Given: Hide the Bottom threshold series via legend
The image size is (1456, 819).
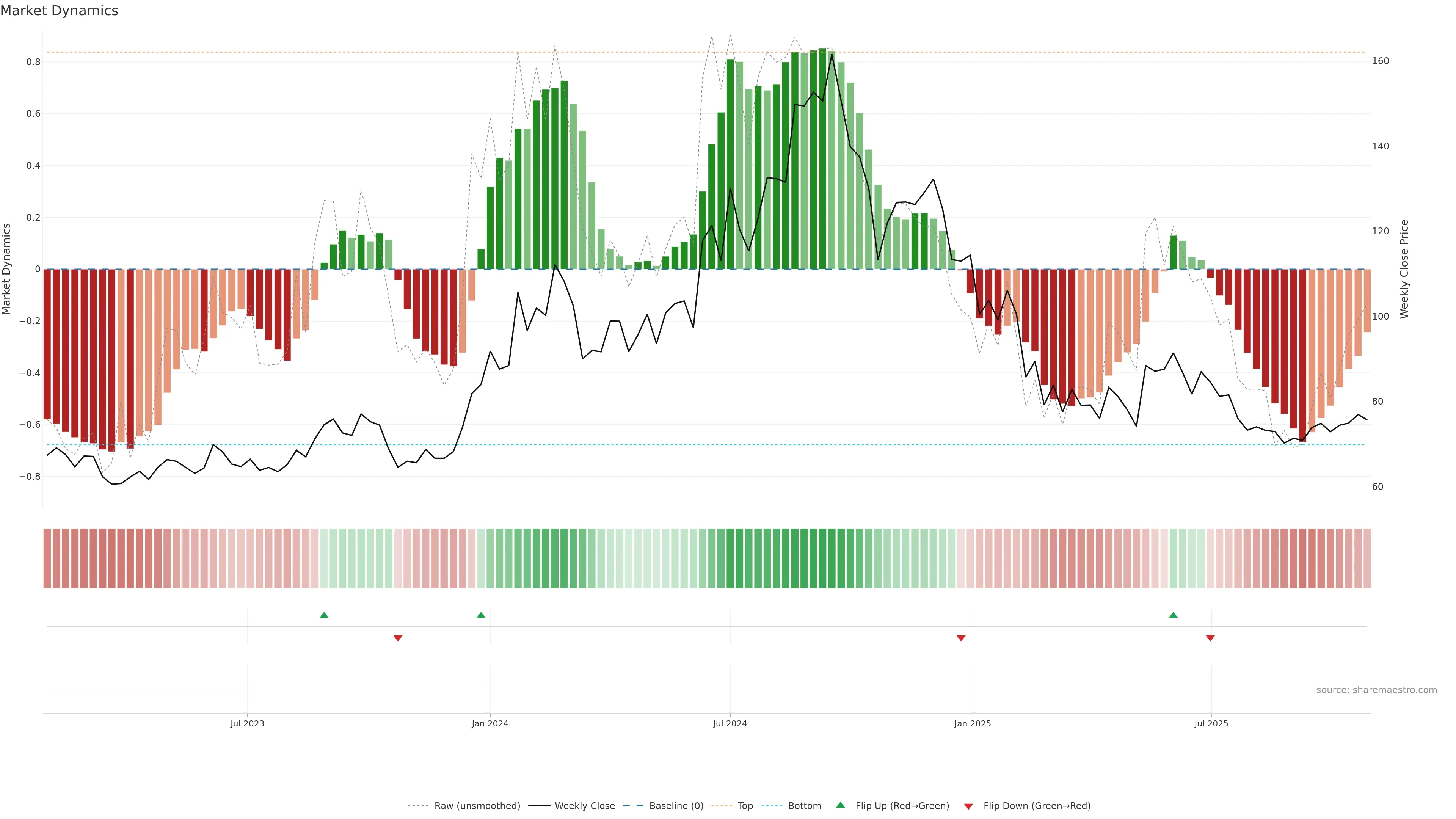Looking at the screenshot, I should pos(804,806).
